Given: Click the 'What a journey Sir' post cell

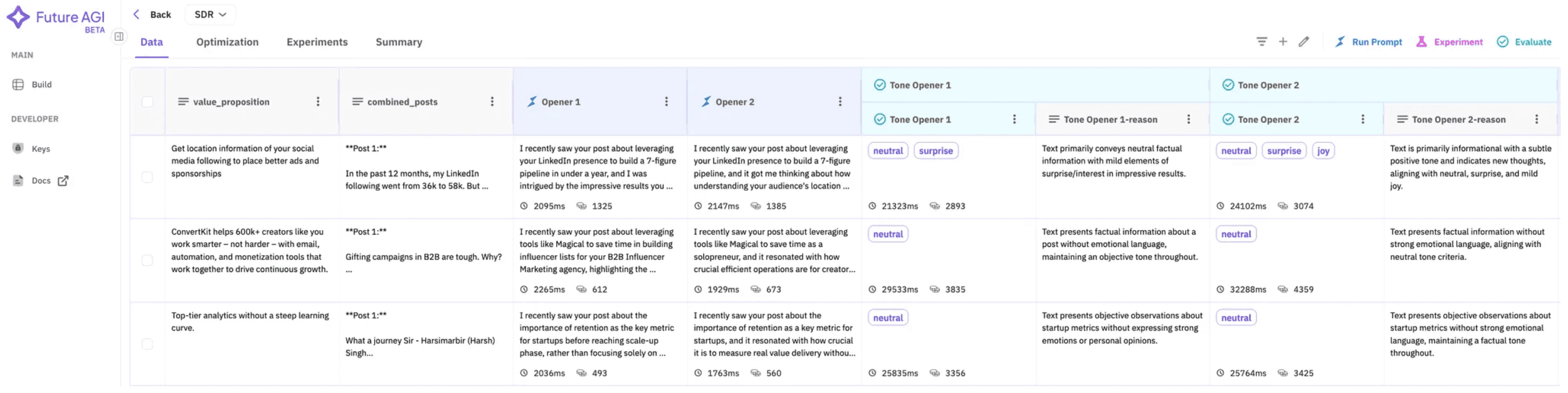Looking at the screenshot, I should (x=426, y=344).
